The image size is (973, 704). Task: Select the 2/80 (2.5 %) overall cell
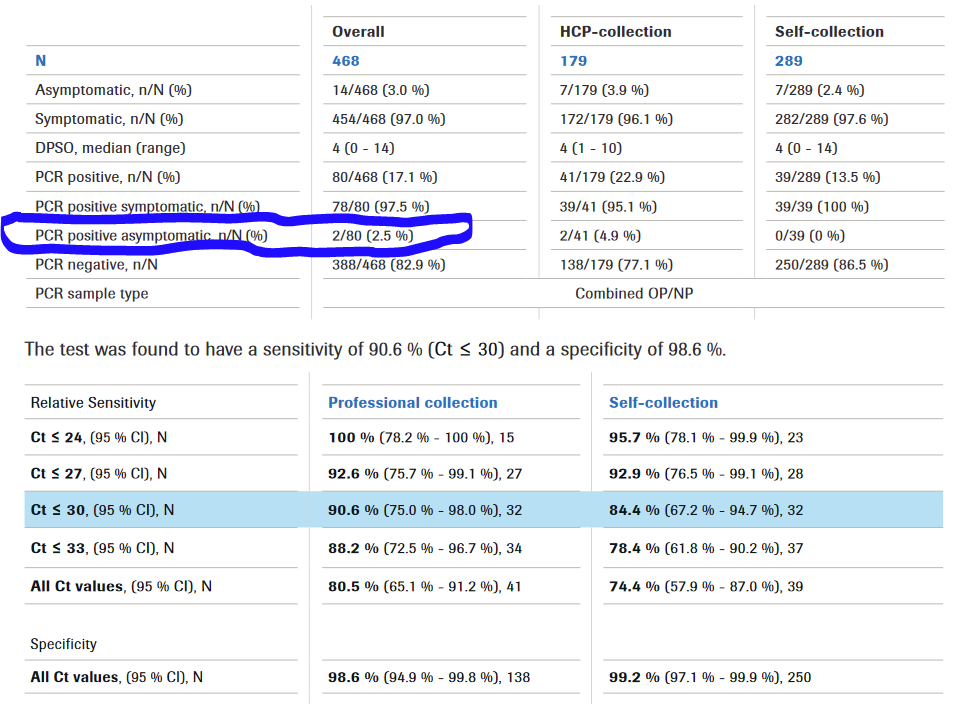pyautogui.click(x=373, y=236)
